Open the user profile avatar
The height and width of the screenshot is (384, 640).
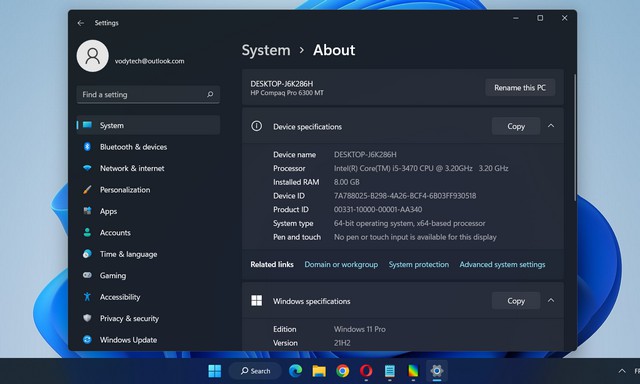[93, 56]
